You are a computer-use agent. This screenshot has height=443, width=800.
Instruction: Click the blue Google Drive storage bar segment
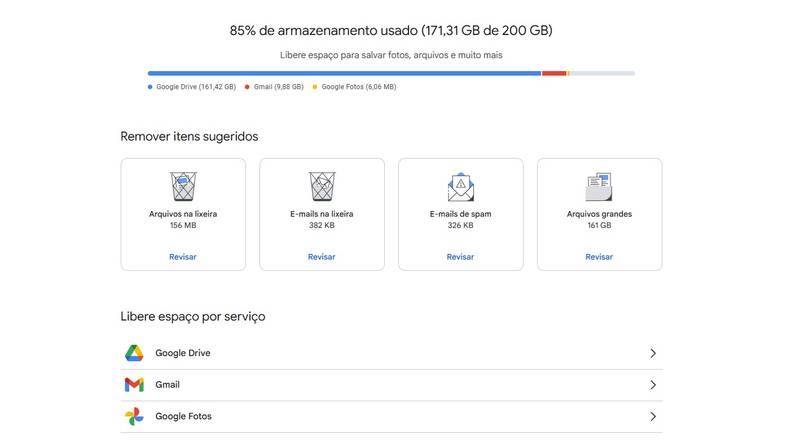coord(344,73)
